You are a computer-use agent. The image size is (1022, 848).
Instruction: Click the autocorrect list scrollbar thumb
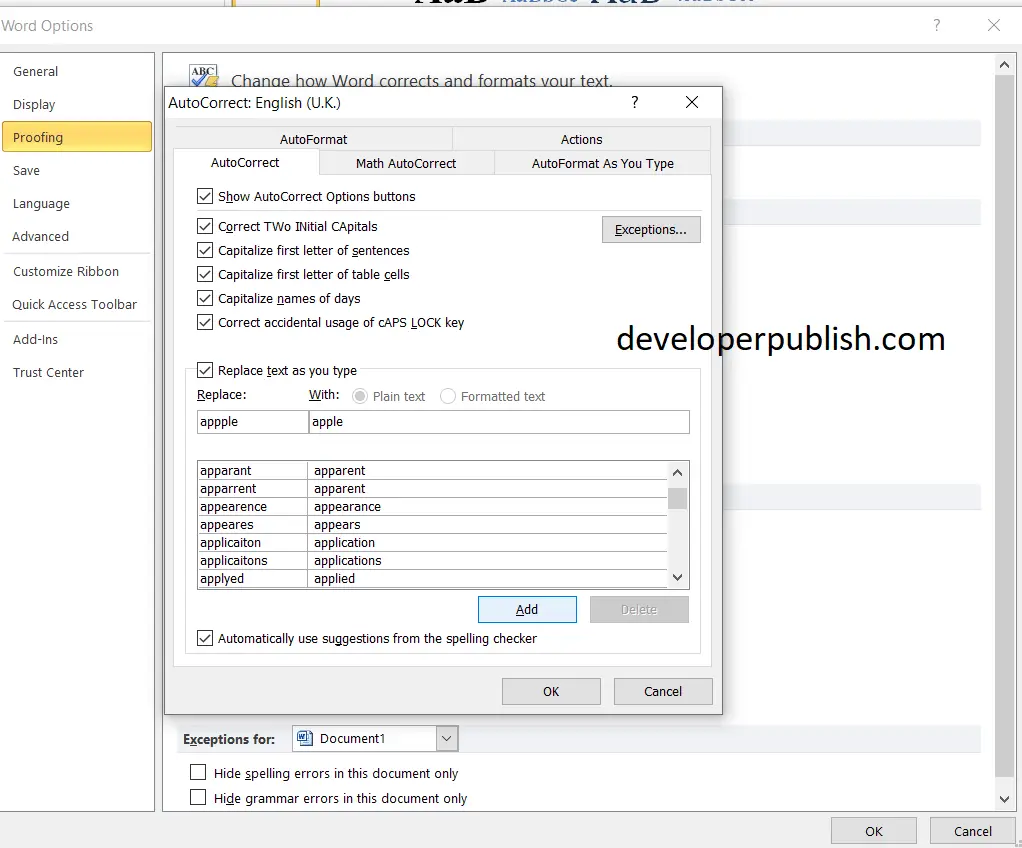pos(677,499)
